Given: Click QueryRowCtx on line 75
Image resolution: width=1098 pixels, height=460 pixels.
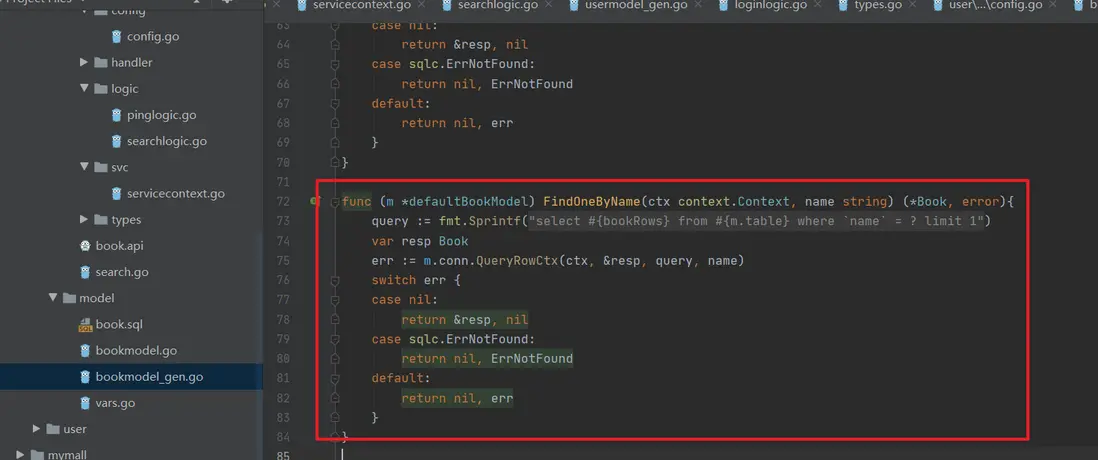Looking at the screenshot, I should tap(517, 261).
